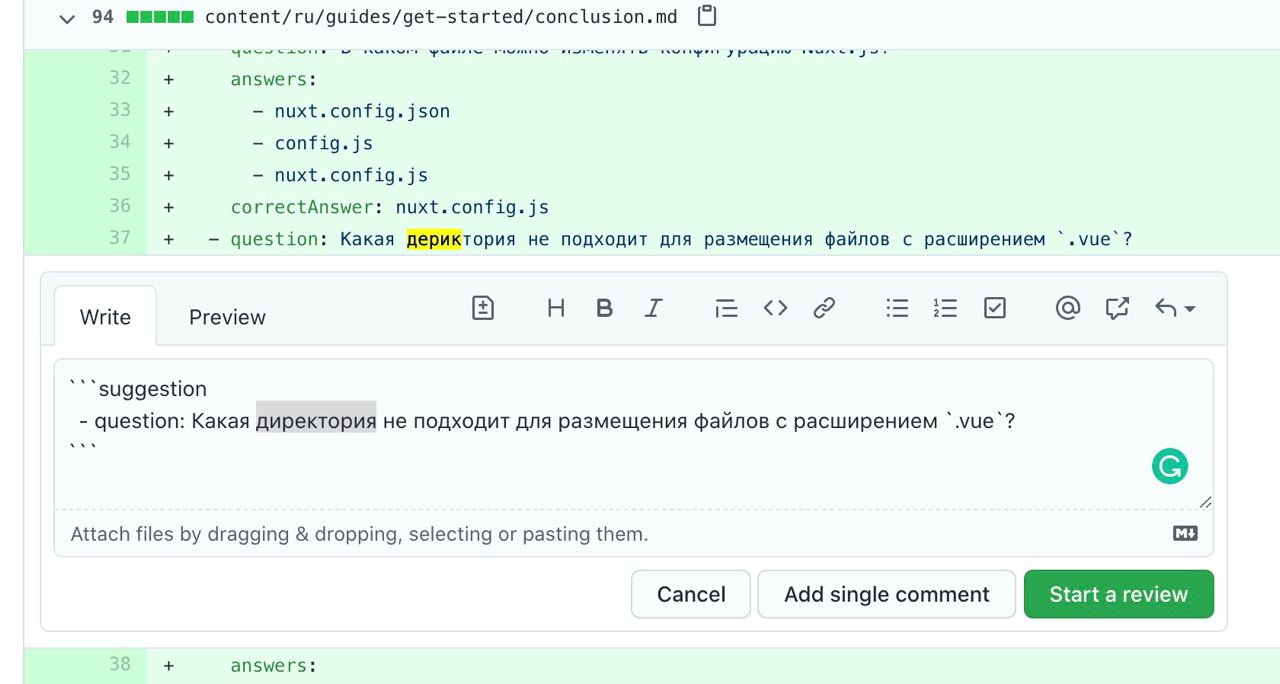
Task: Switch to the Write tab
Action: [105, 317]
